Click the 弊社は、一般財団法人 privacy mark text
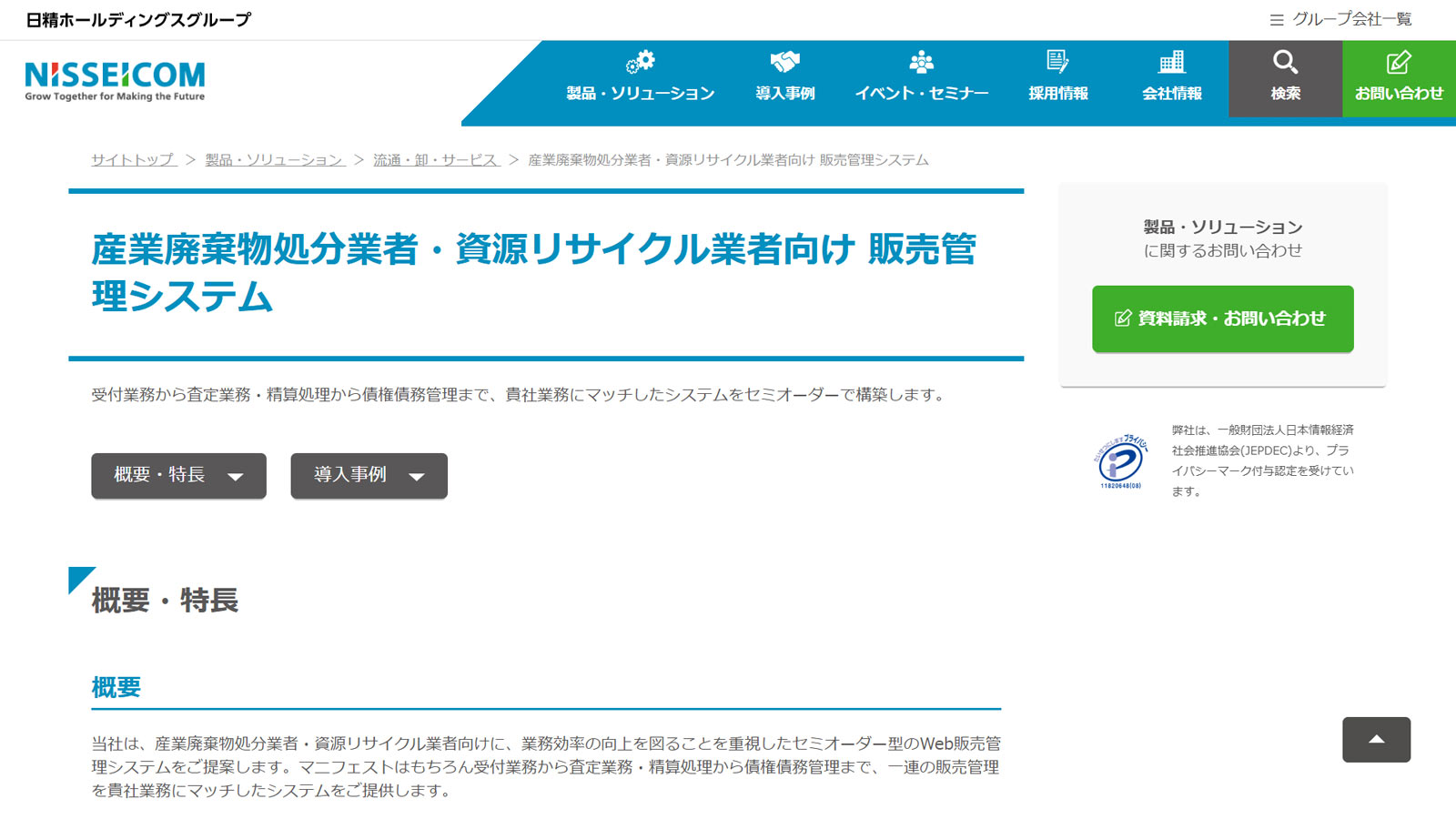Viewport: 1456px width, 819px height. point(1263,460)
